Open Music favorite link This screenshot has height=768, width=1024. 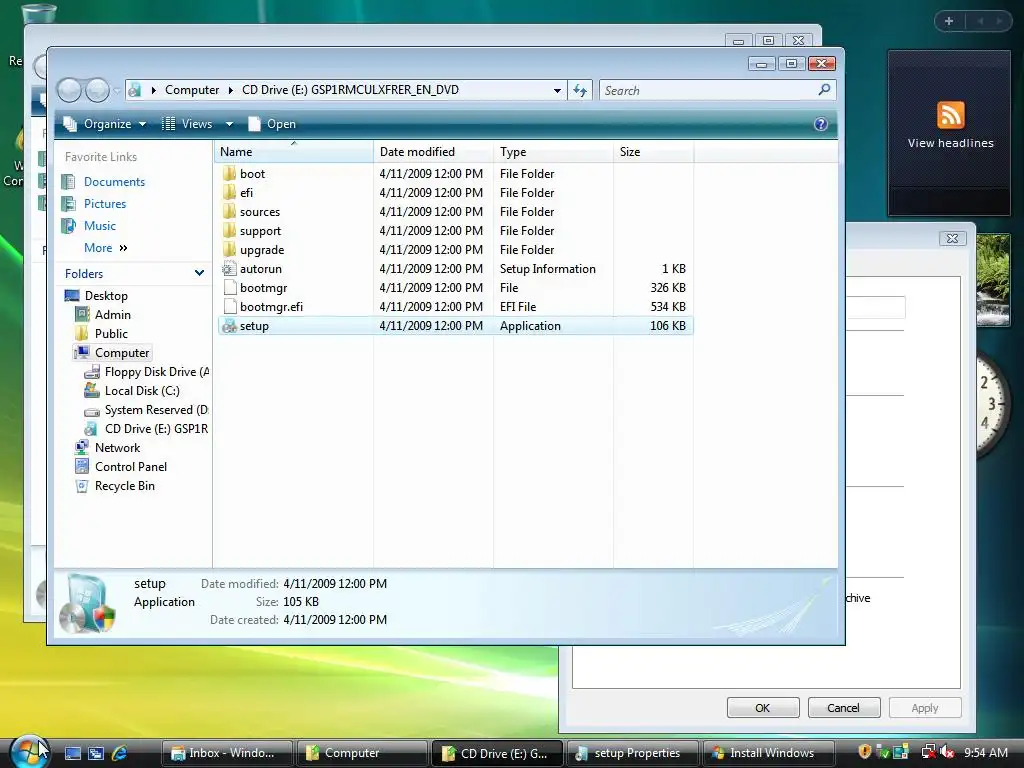pos(99,225)
